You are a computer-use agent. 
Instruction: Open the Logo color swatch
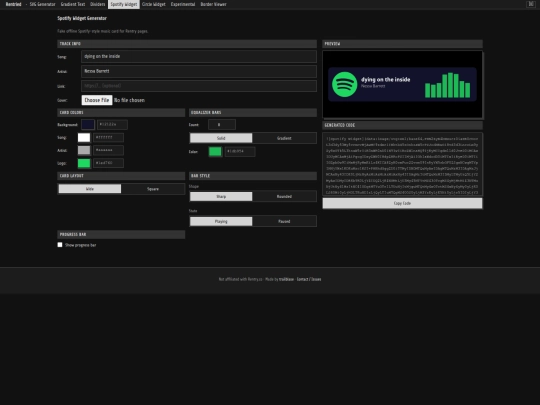84,163
